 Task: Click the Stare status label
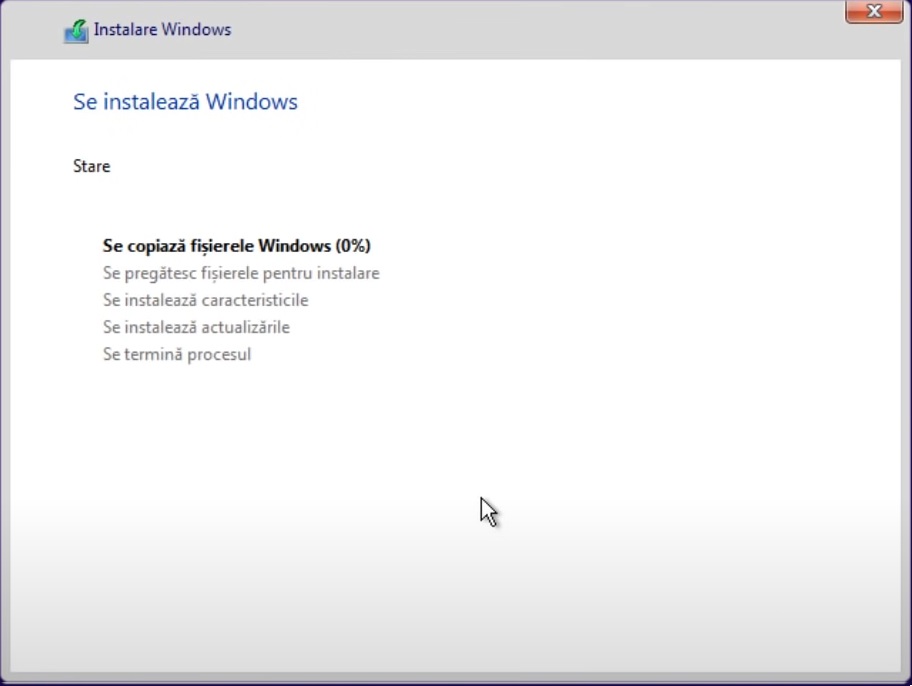(91, 166)
